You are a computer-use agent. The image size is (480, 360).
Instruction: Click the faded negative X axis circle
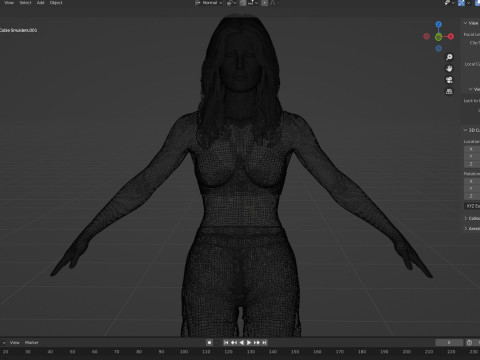click(426, 36)
